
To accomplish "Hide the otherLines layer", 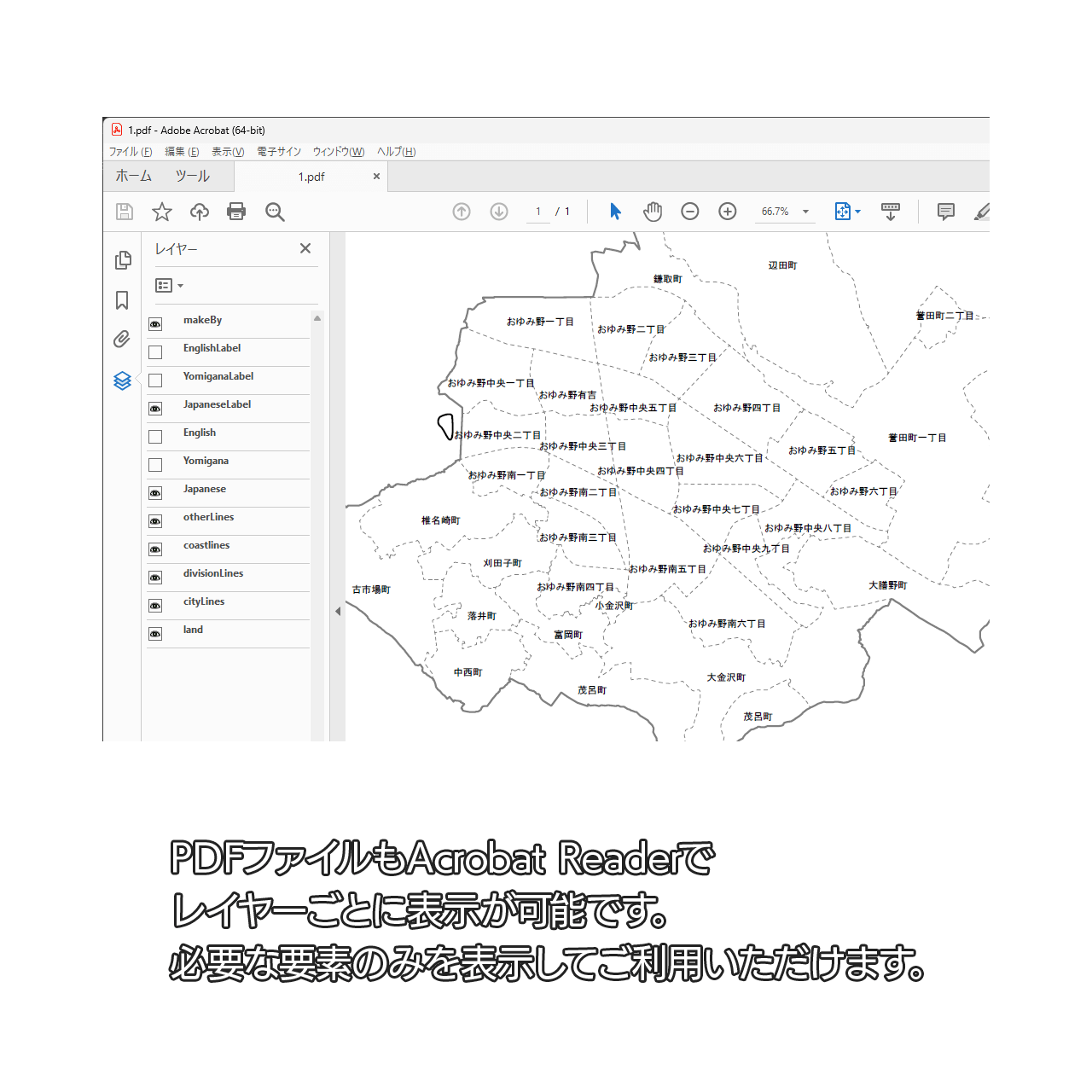I will (155, 521).
